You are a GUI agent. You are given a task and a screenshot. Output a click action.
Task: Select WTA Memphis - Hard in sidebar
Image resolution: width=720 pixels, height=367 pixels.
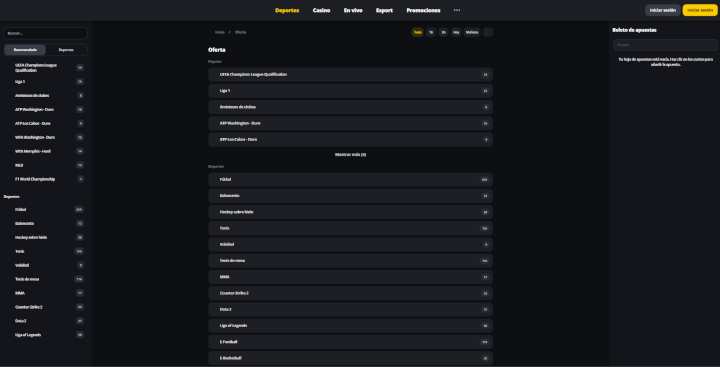click(45, 151)
